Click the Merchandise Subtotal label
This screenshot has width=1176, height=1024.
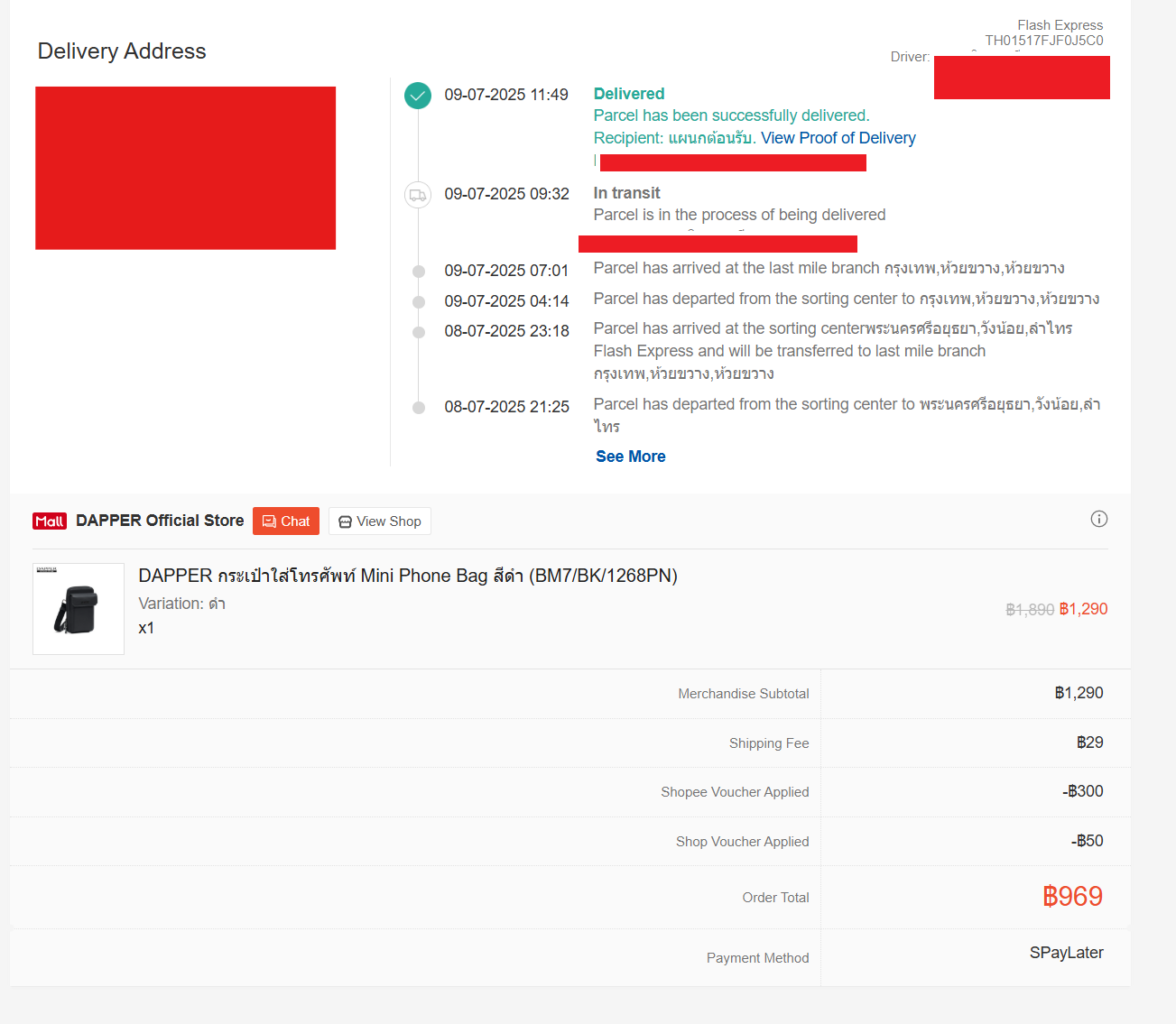coord(744,694)
